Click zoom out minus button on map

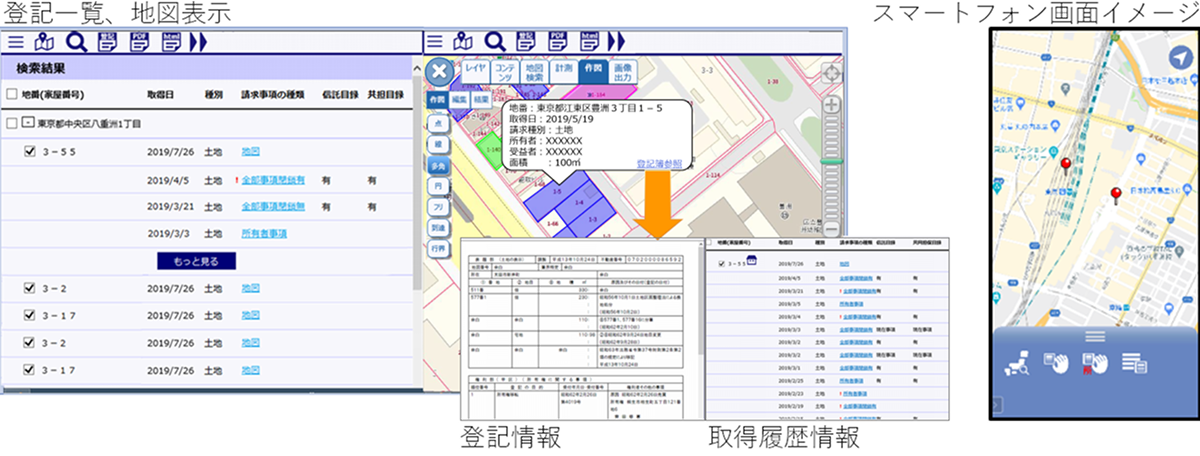(x=830, y=228)
